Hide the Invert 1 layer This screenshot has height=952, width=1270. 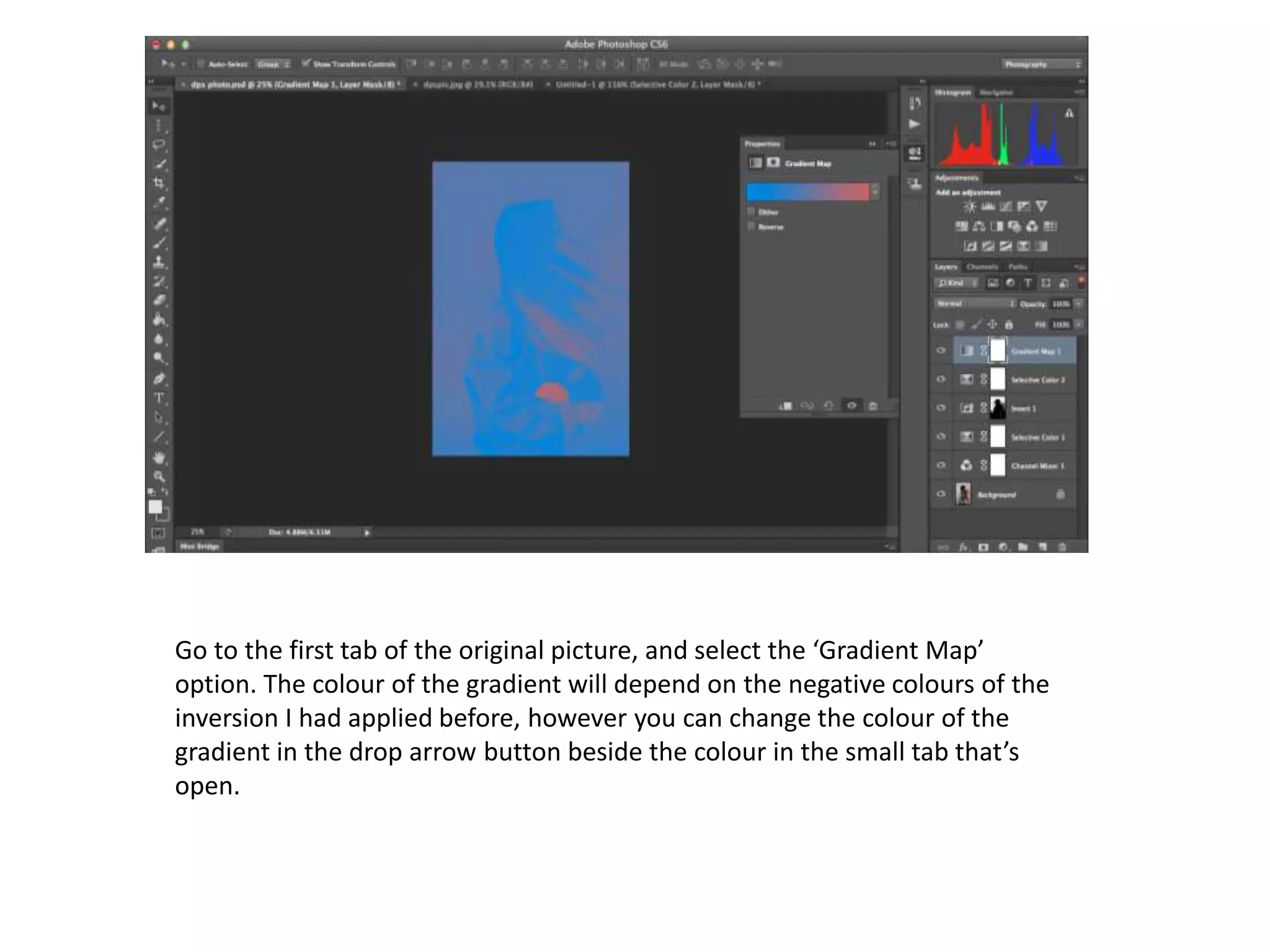tap(941, 408)
